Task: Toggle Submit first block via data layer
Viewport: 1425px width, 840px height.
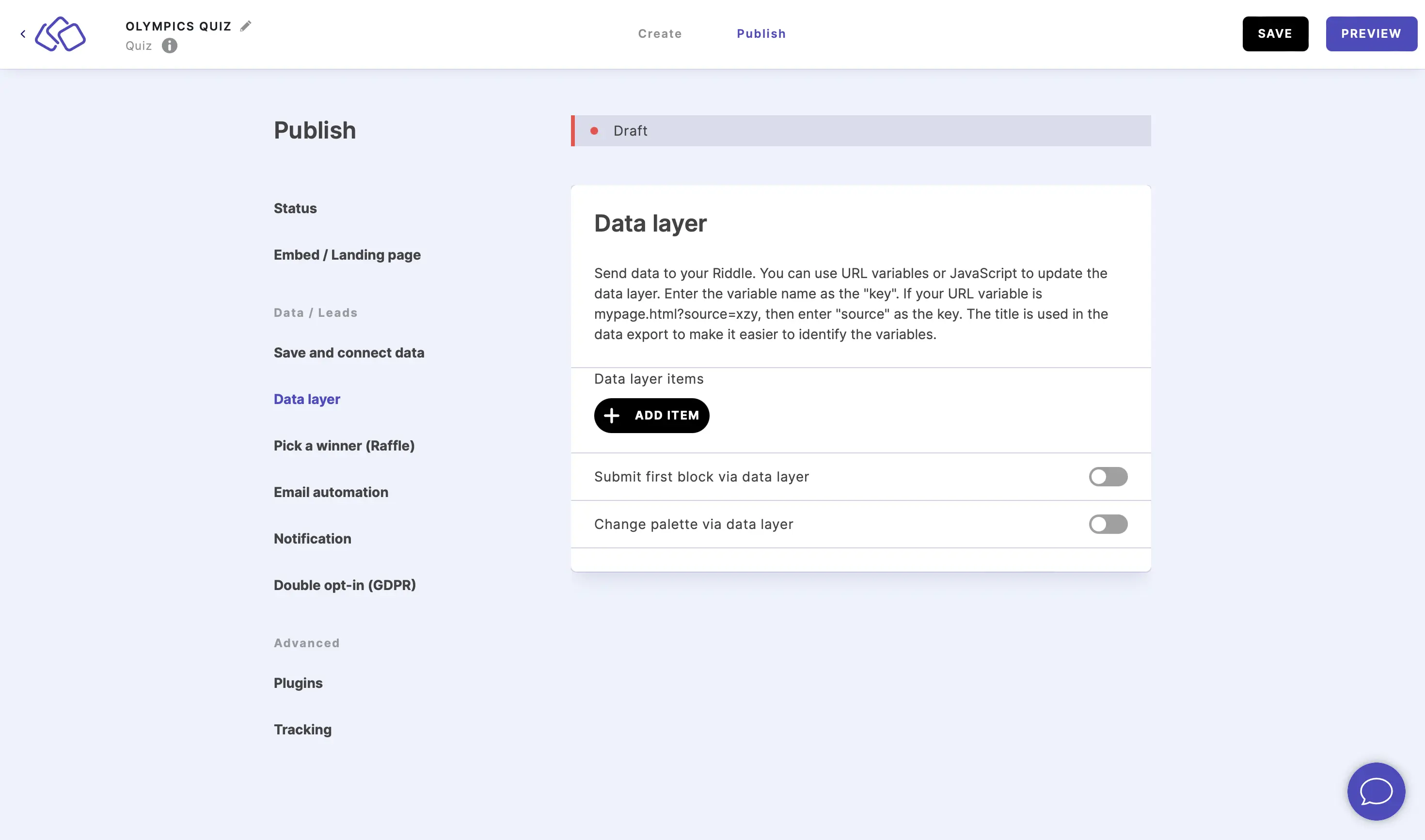Action: click(1109, 477)
